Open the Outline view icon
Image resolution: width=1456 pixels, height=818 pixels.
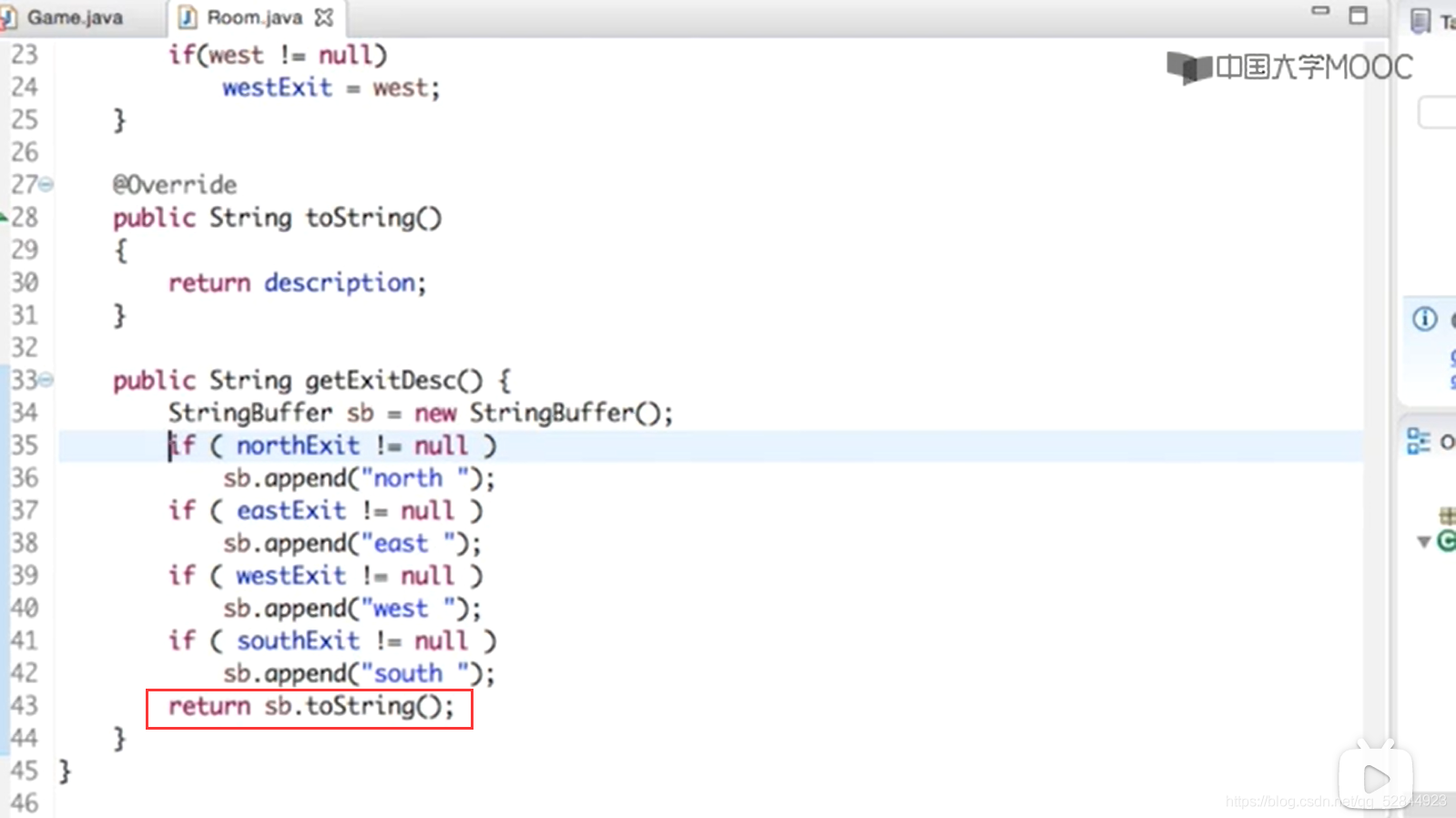[1418, 442]
